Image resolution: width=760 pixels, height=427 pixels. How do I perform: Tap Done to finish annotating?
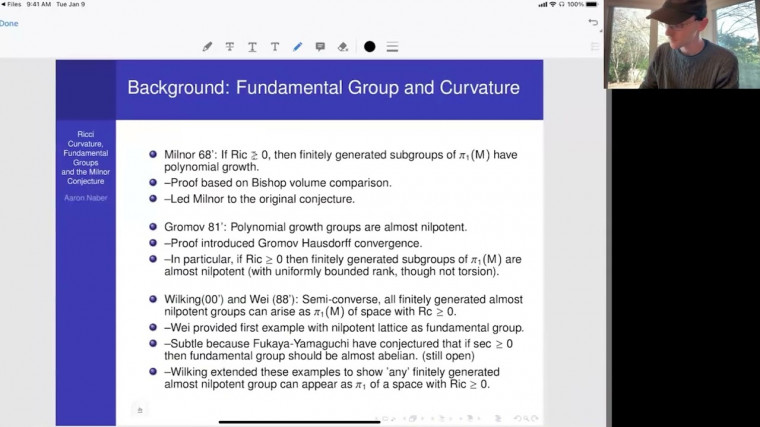tap(9, 23)
